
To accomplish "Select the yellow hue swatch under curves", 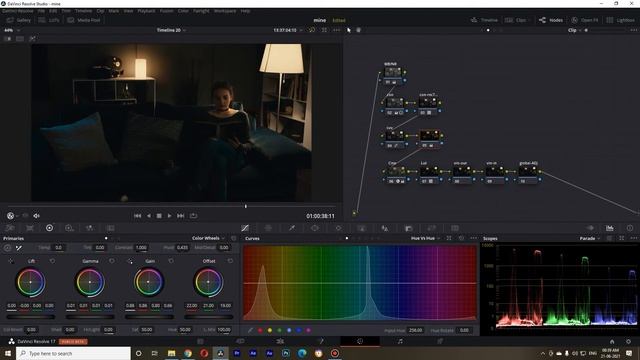I will coord(269,330).
